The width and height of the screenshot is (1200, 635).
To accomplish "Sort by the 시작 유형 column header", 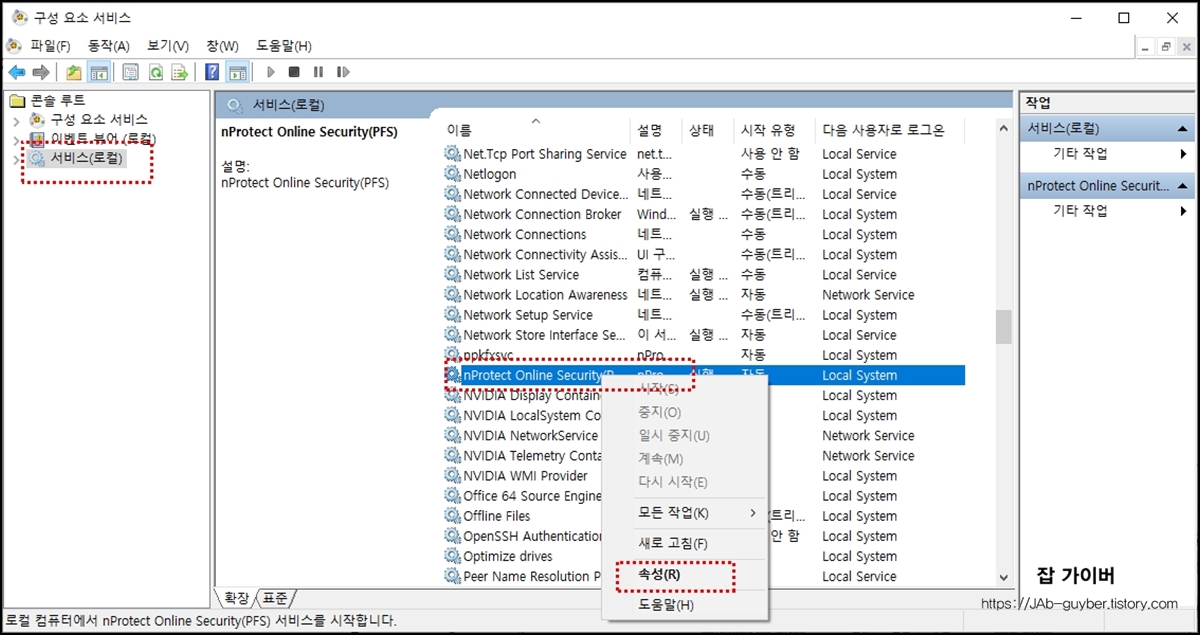I will pyautogui.click(x=774, y=130).
